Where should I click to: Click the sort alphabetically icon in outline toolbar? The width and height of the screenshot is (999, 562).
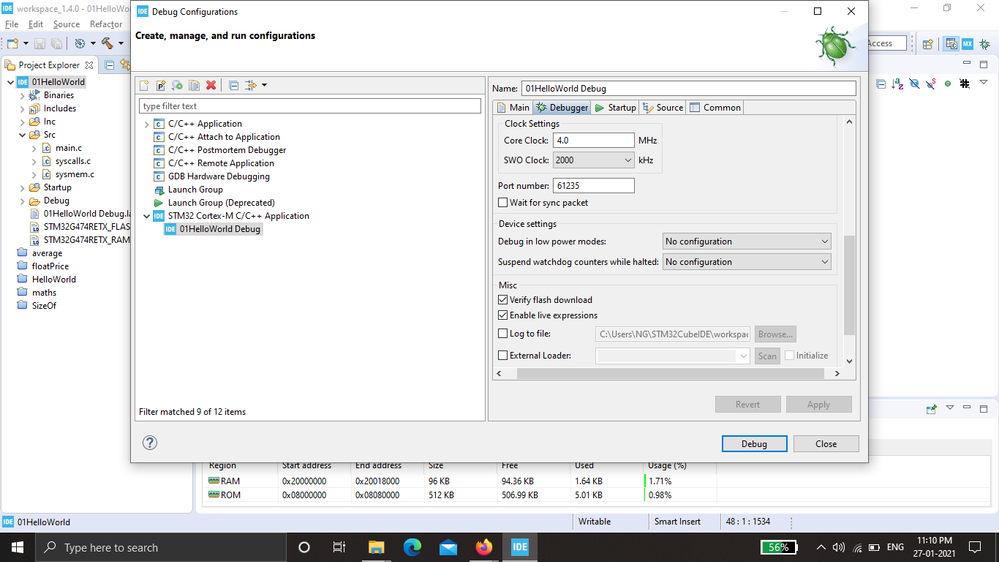click(x=898, y=83)
